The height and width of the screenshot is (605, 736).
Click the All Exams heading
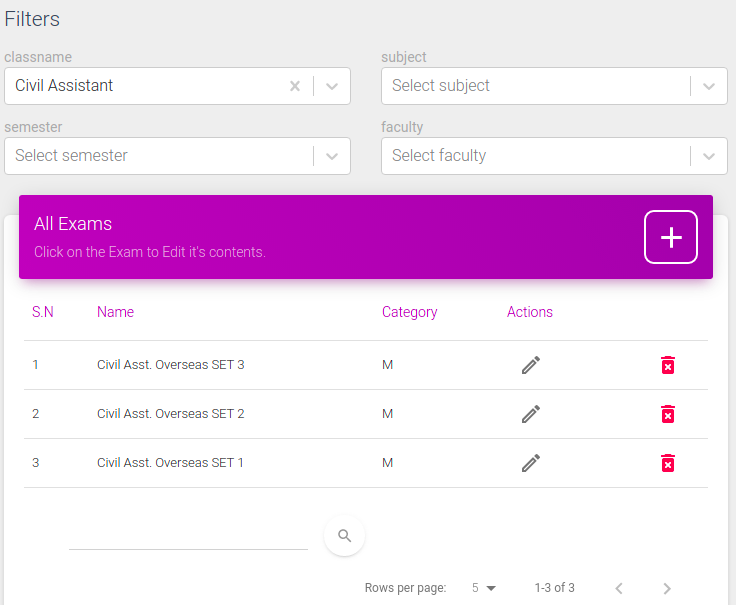pyautogui.click(x=73, y=224)
